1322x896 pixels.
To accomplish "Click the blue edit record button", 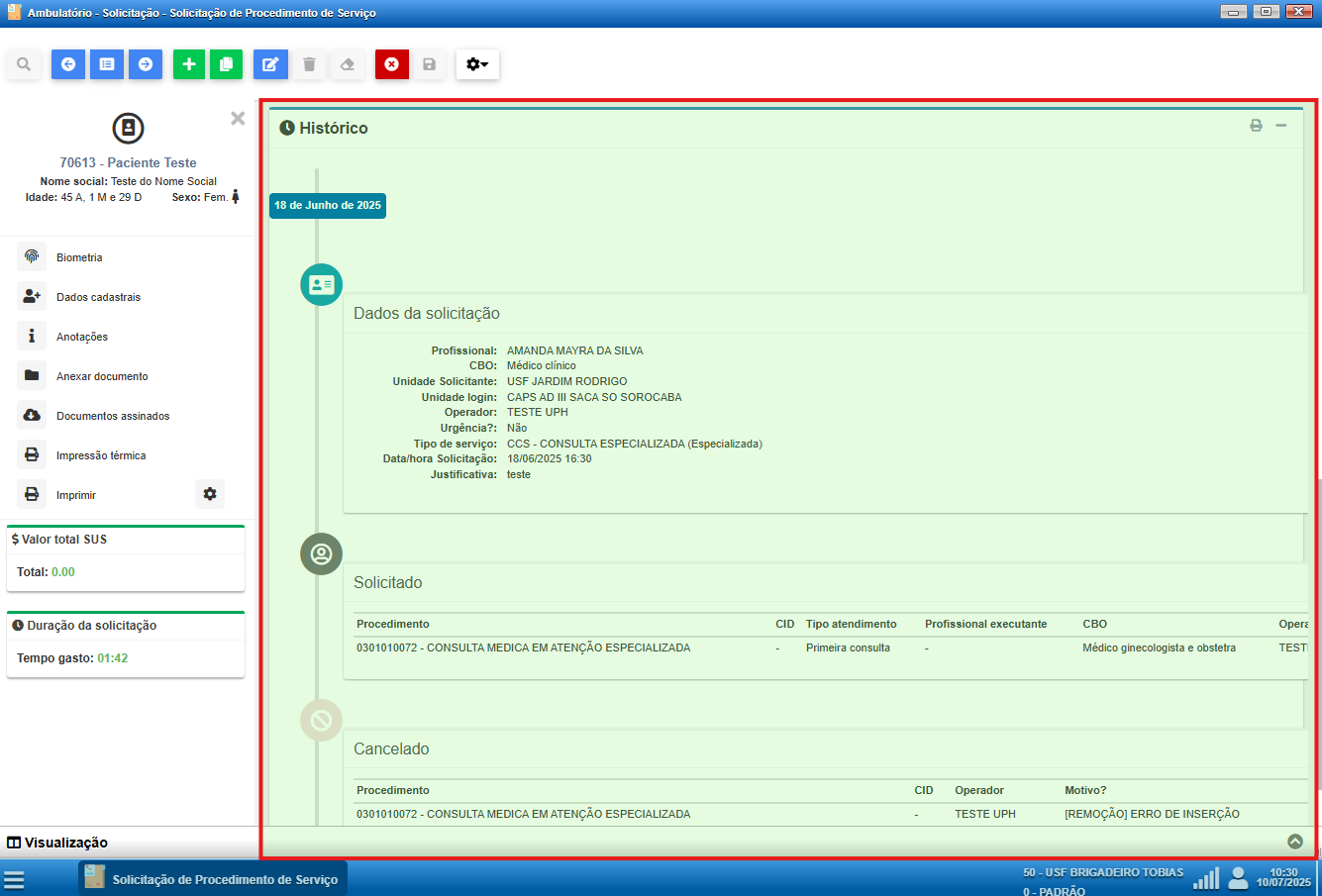I will point(270,64).
